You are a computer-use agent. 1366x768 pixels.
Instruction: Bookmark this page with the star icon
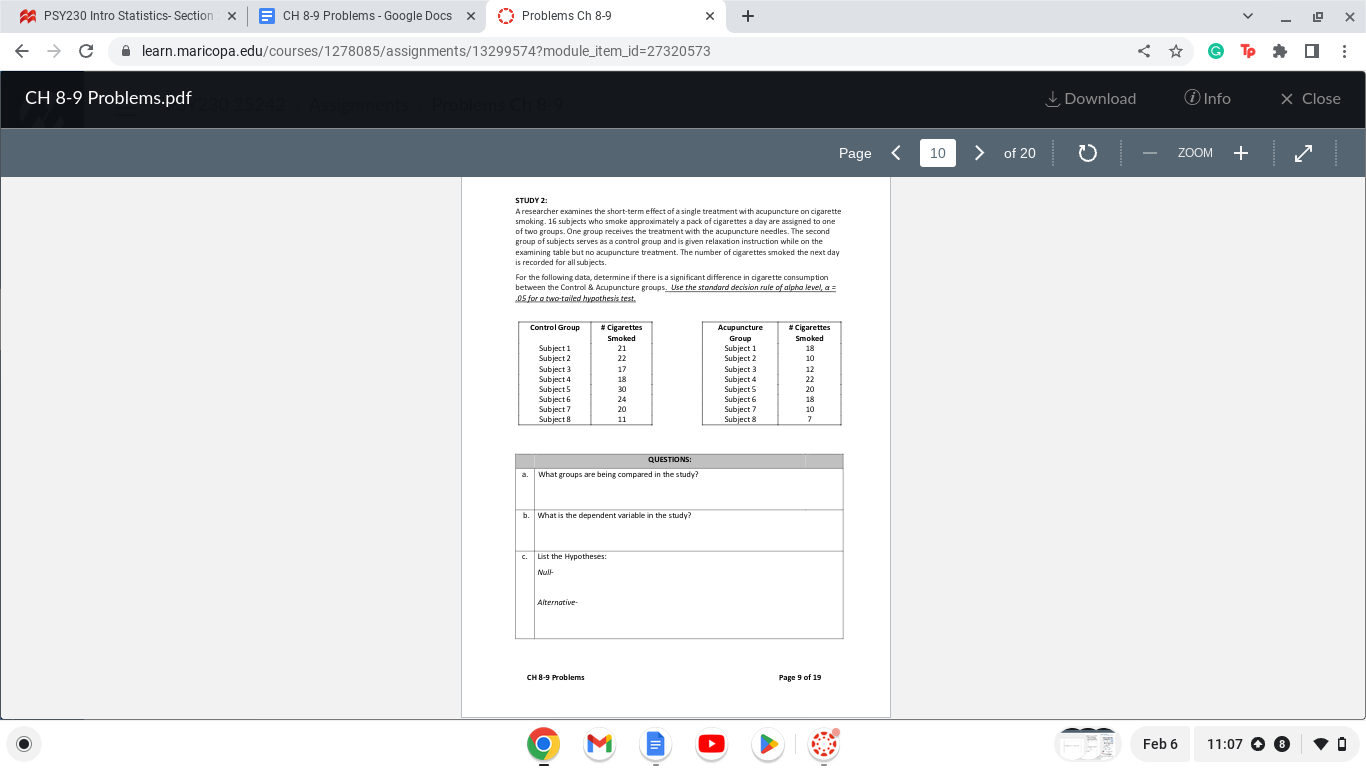(x=1176, y=50)
